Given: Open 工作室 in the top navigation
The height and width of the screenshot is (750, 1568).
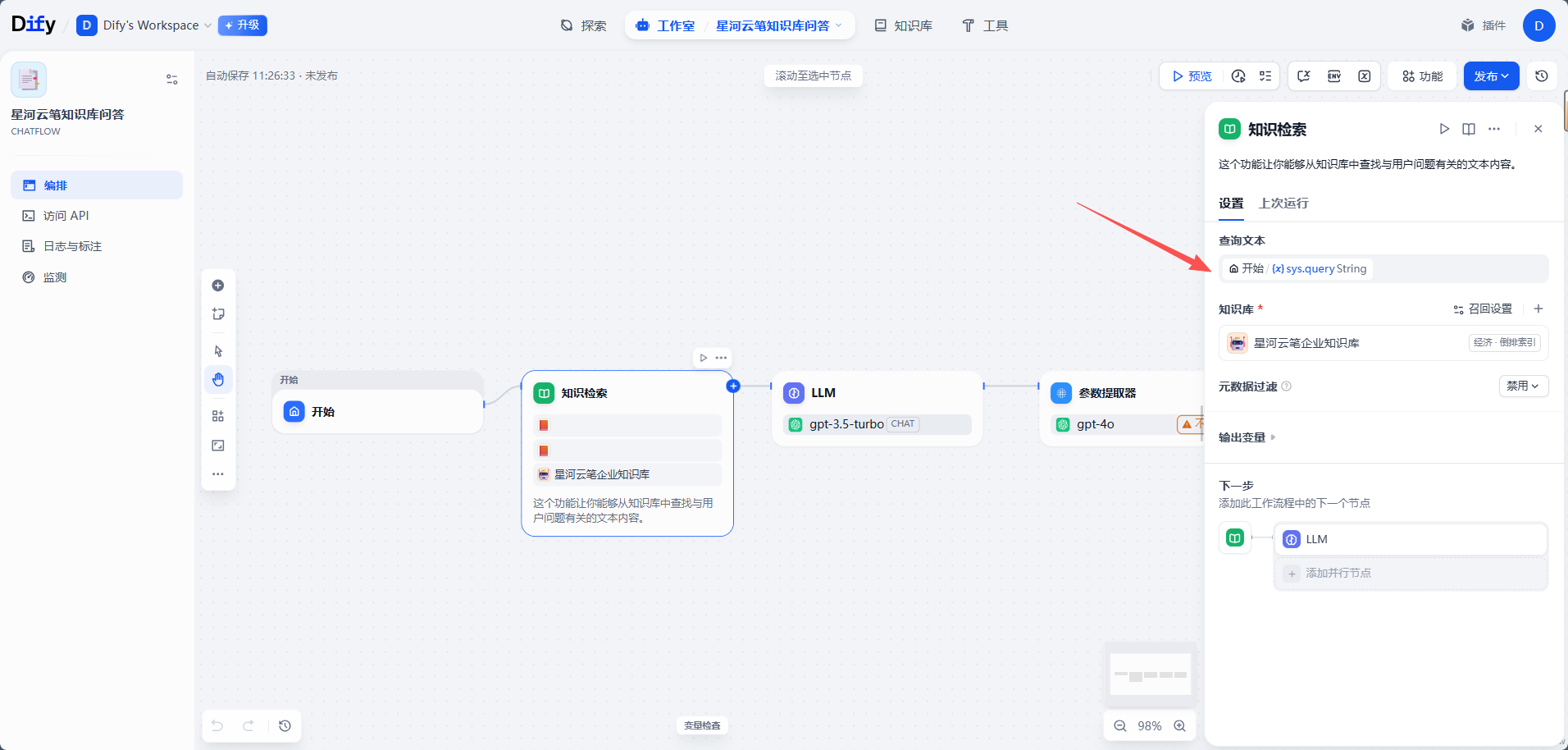Looking at the screenshot, I should tap(665, 25).
